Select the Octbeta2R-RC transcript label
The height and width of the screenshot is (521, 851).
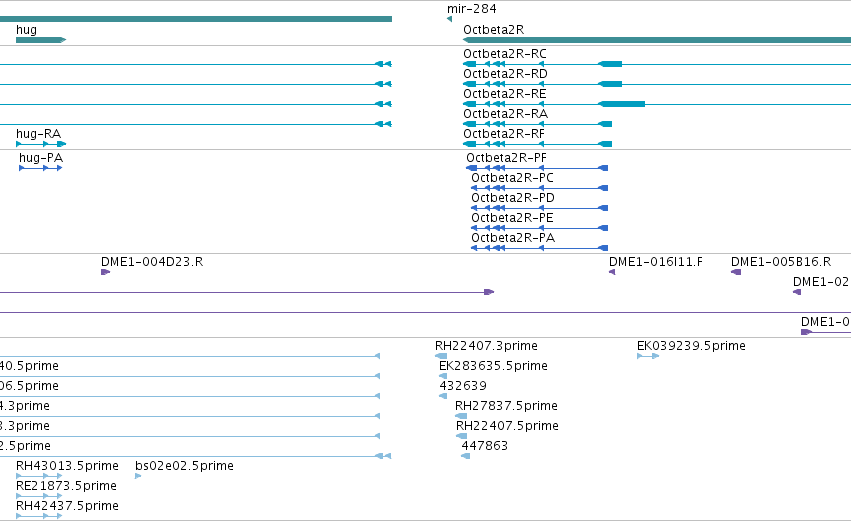point(505,54)
